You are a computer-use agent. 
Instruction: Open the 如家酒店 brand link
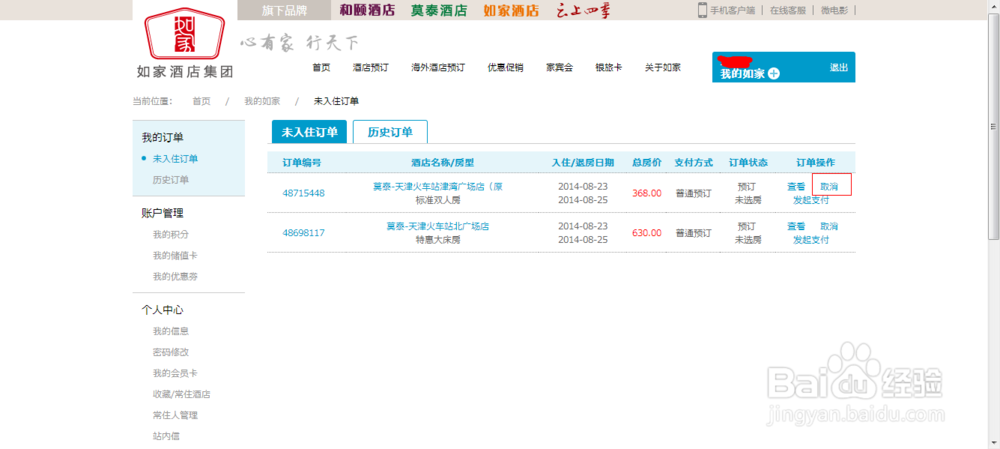pos(511,10)
